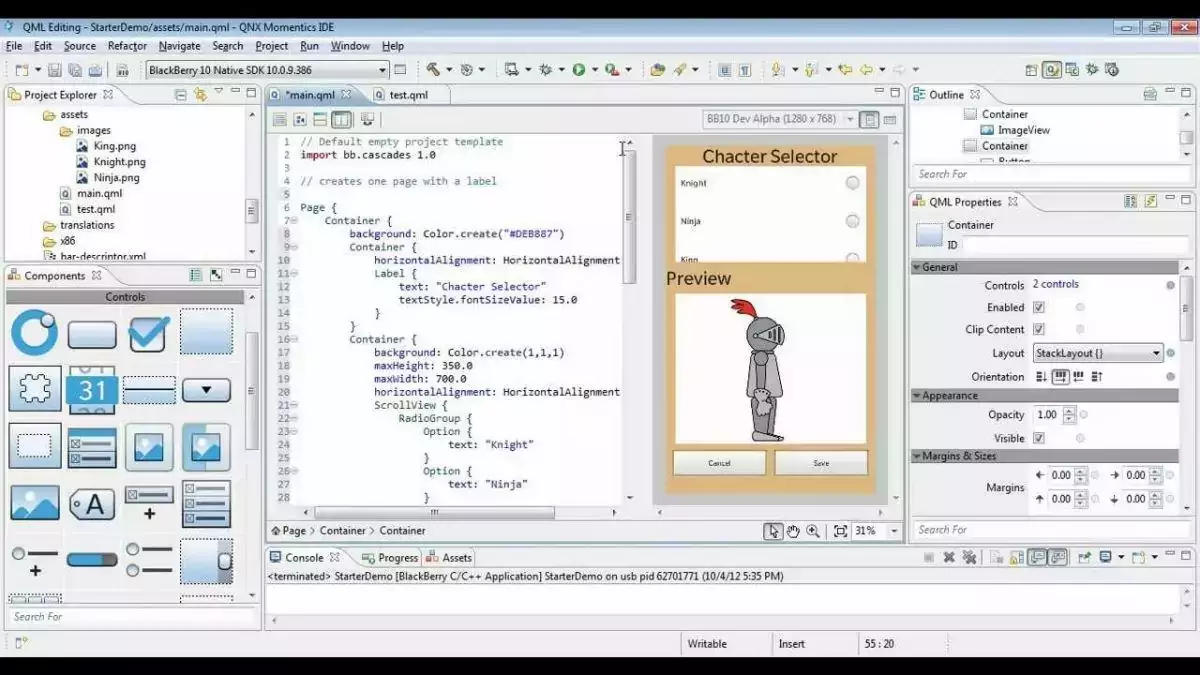Pick the ImageView landscape picture component
The width and height of the screenshot is (1200, 675).
35,503
